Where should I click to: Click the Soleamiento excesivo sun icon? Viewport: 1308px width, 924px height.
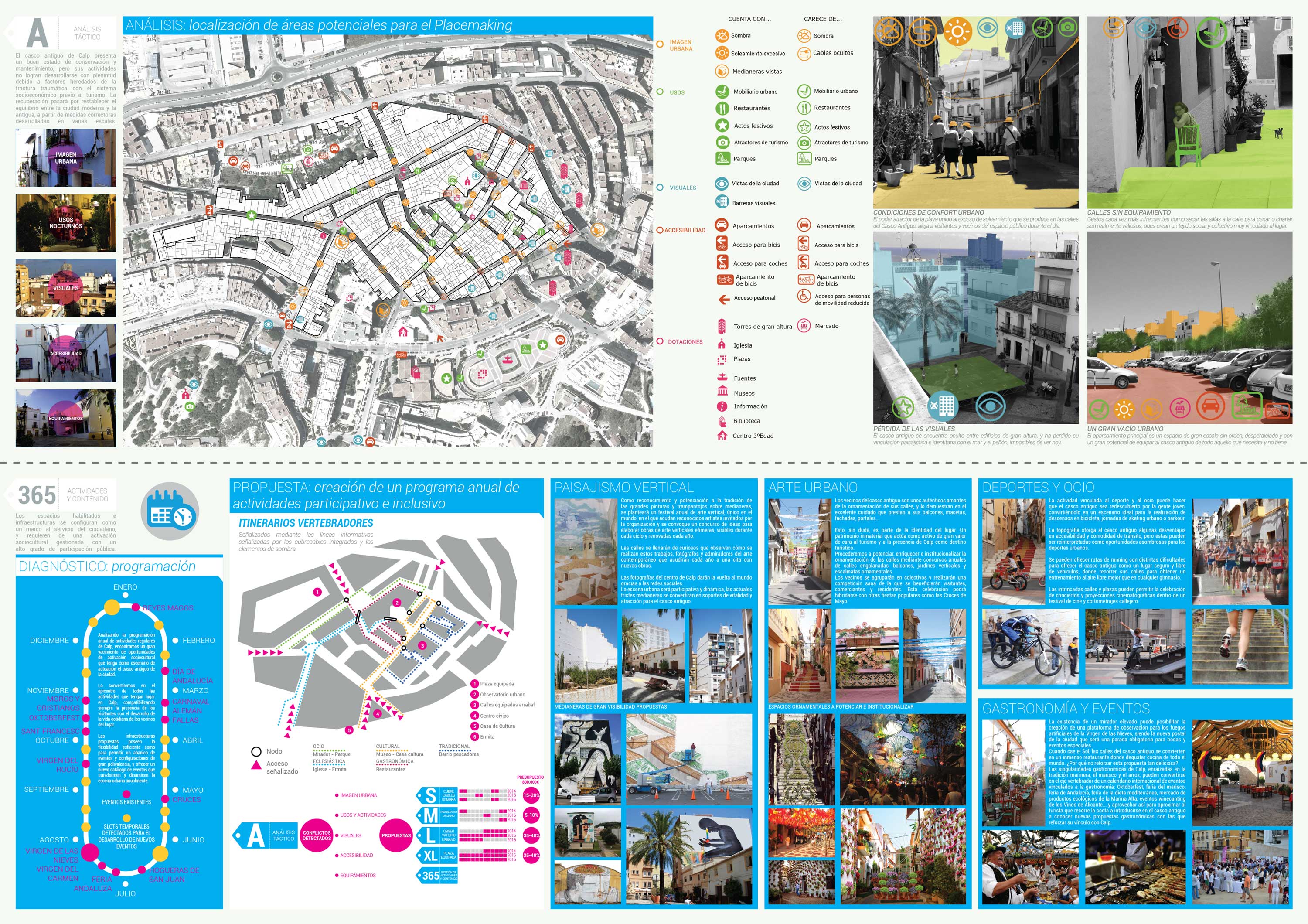(x=722, y=53)
